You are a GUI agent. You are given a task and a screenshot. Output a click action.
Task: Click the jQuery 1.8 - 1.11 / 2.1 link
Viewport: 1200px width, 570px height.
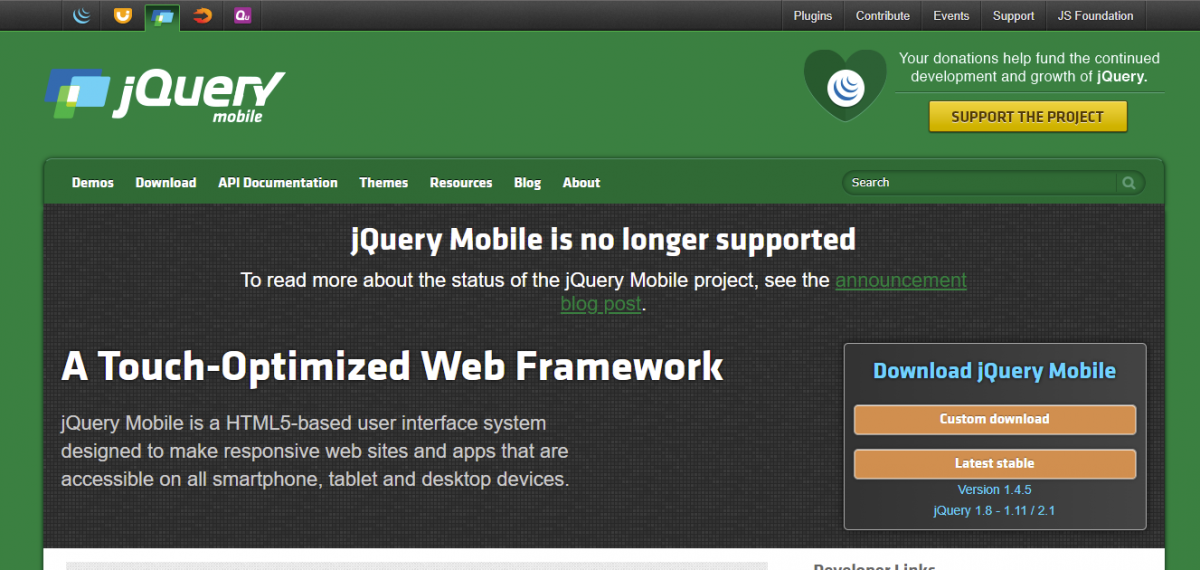coord(995,511)
